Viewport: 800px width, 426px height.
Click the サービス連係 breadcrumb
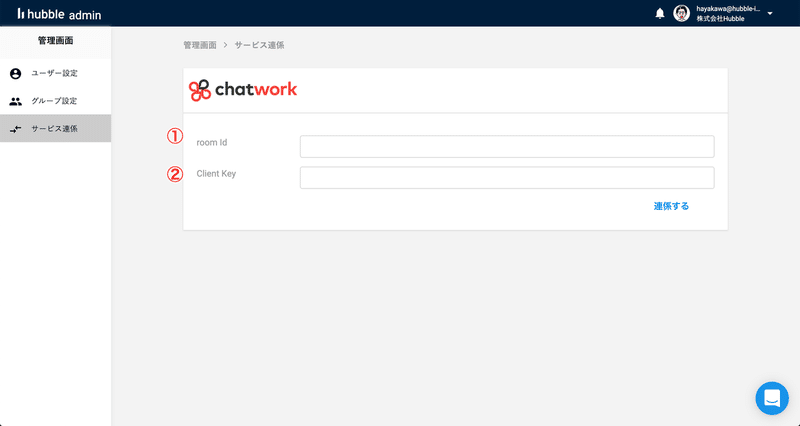[x=259, y=45]
